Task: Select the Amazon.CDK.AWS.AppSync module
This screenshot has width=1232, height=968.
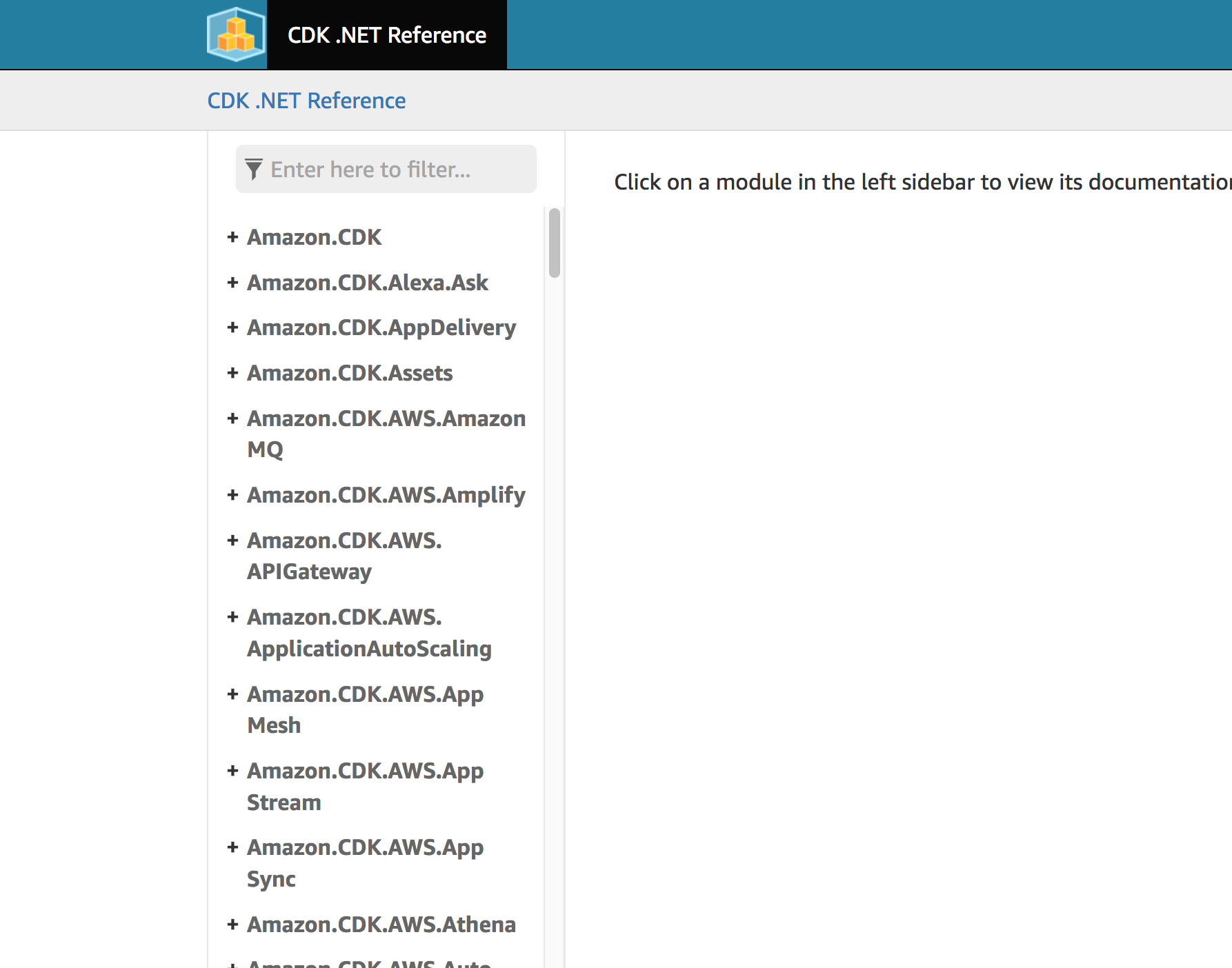Action: tap(365, 863)
